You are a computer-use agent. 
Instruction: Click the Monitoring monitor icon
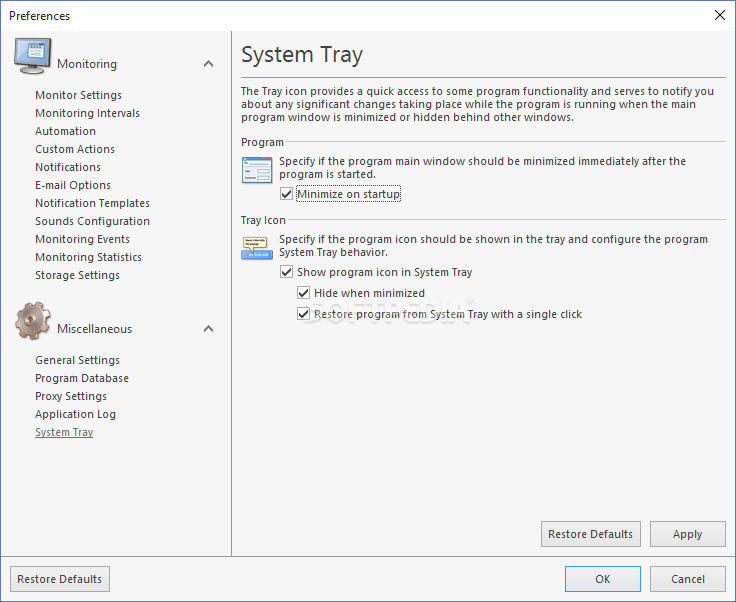pyautogui.click(x=32, y=56)
